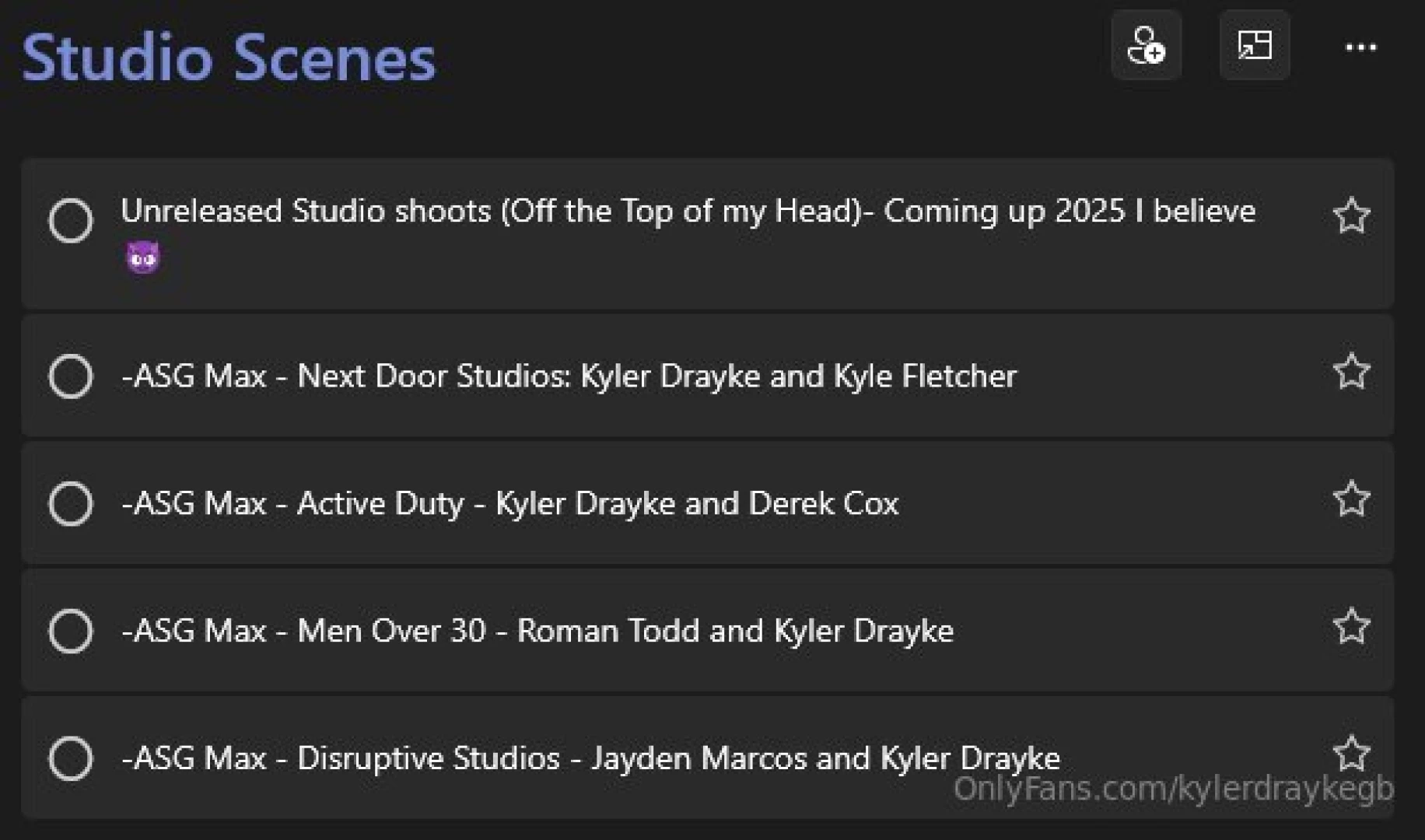Open the three-dots more options menu
The height and width of the screenshot is (840, 1425).
pyautogui.click(x=1360, y=47)
